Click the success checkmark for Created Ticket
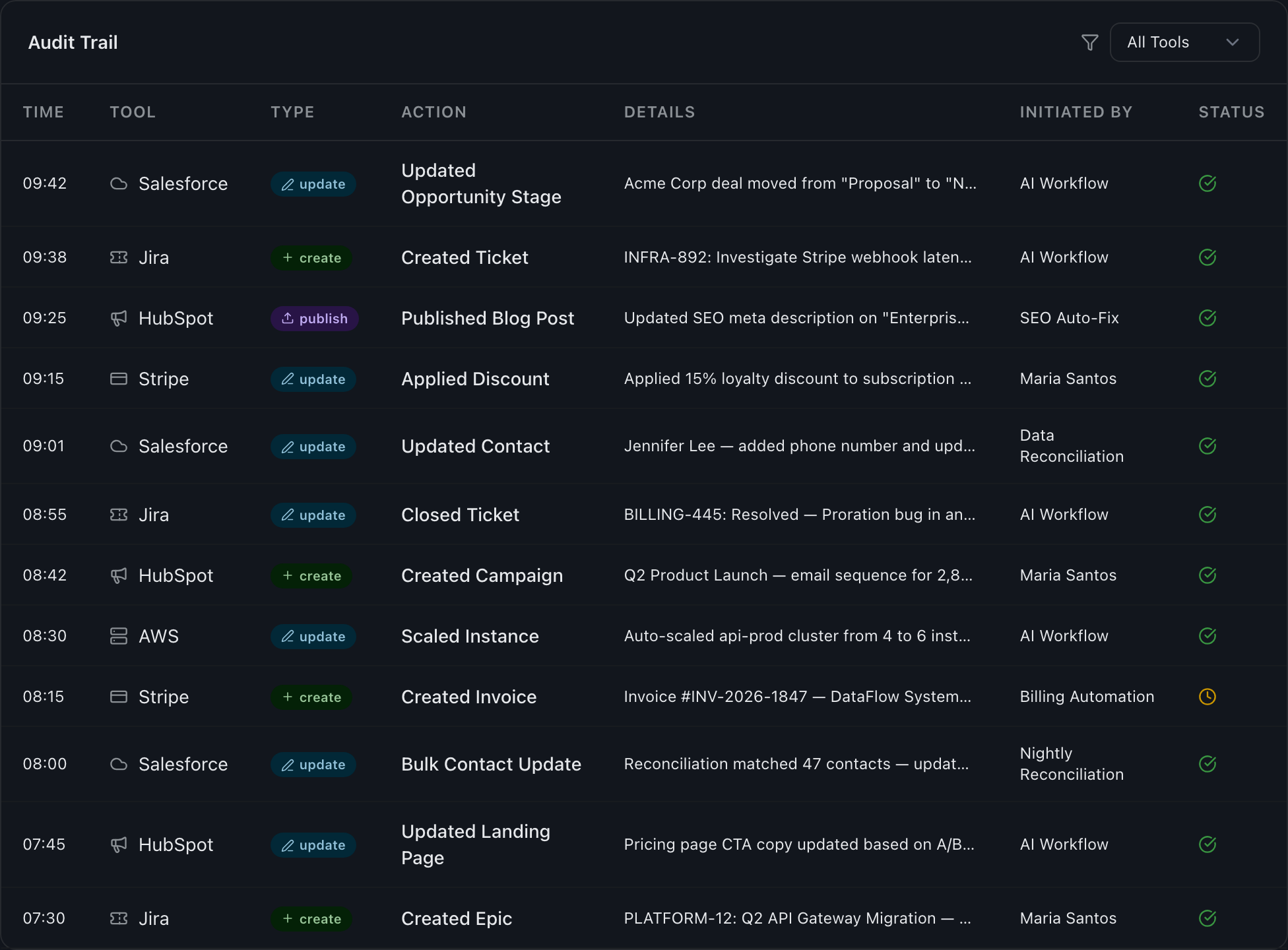This screenshot has height=950, width=1288. pos(1207,258)
